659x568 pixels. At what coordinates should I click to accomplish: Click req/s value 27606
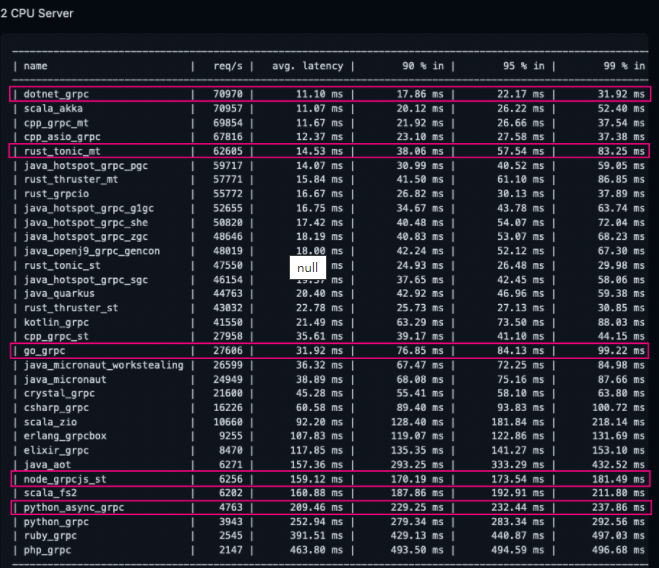(228, 351)
